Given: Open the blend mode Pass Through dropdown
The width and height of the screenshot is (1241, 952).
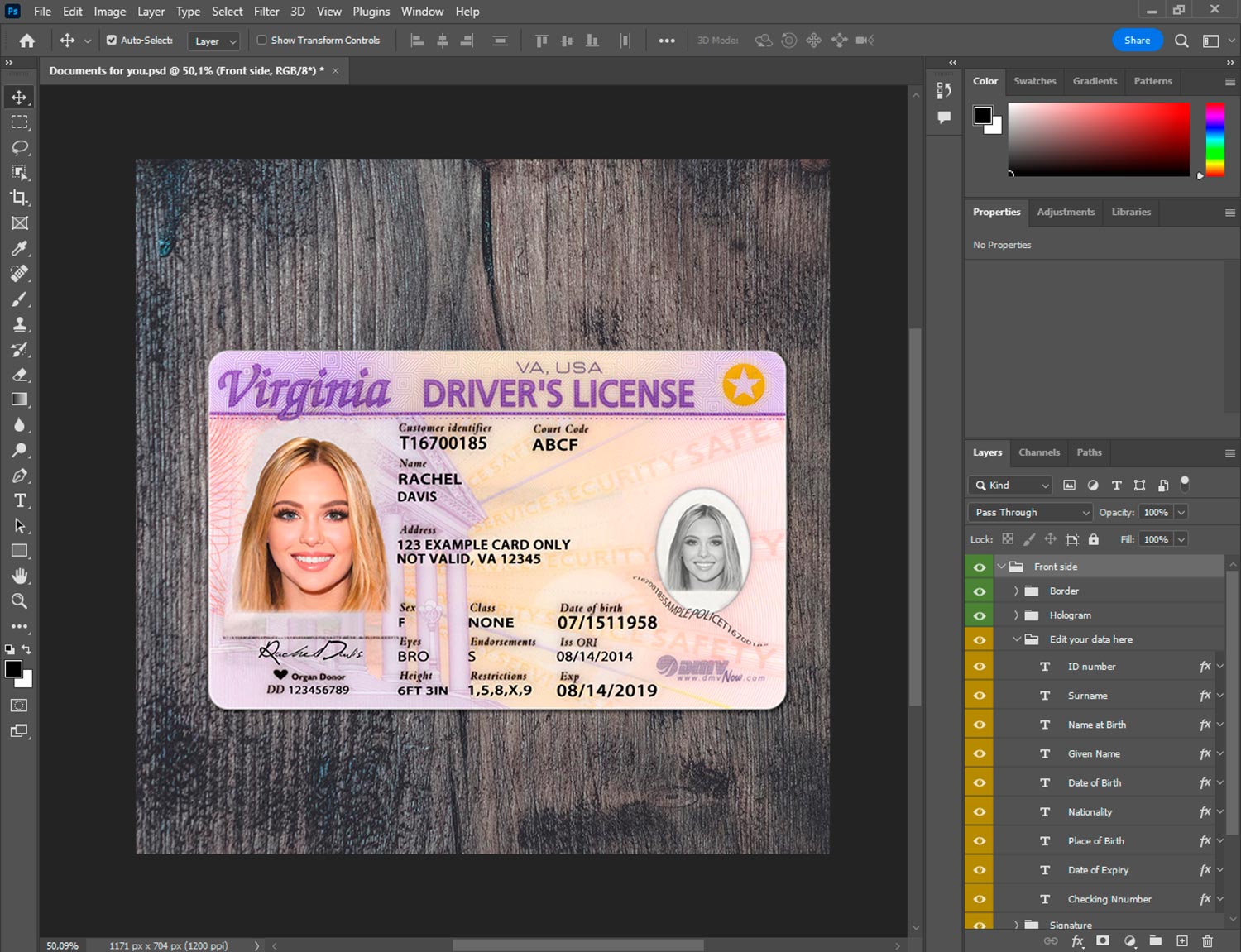Looking at the screenshot, I should pyautogui.click(x=1030, y=513).
